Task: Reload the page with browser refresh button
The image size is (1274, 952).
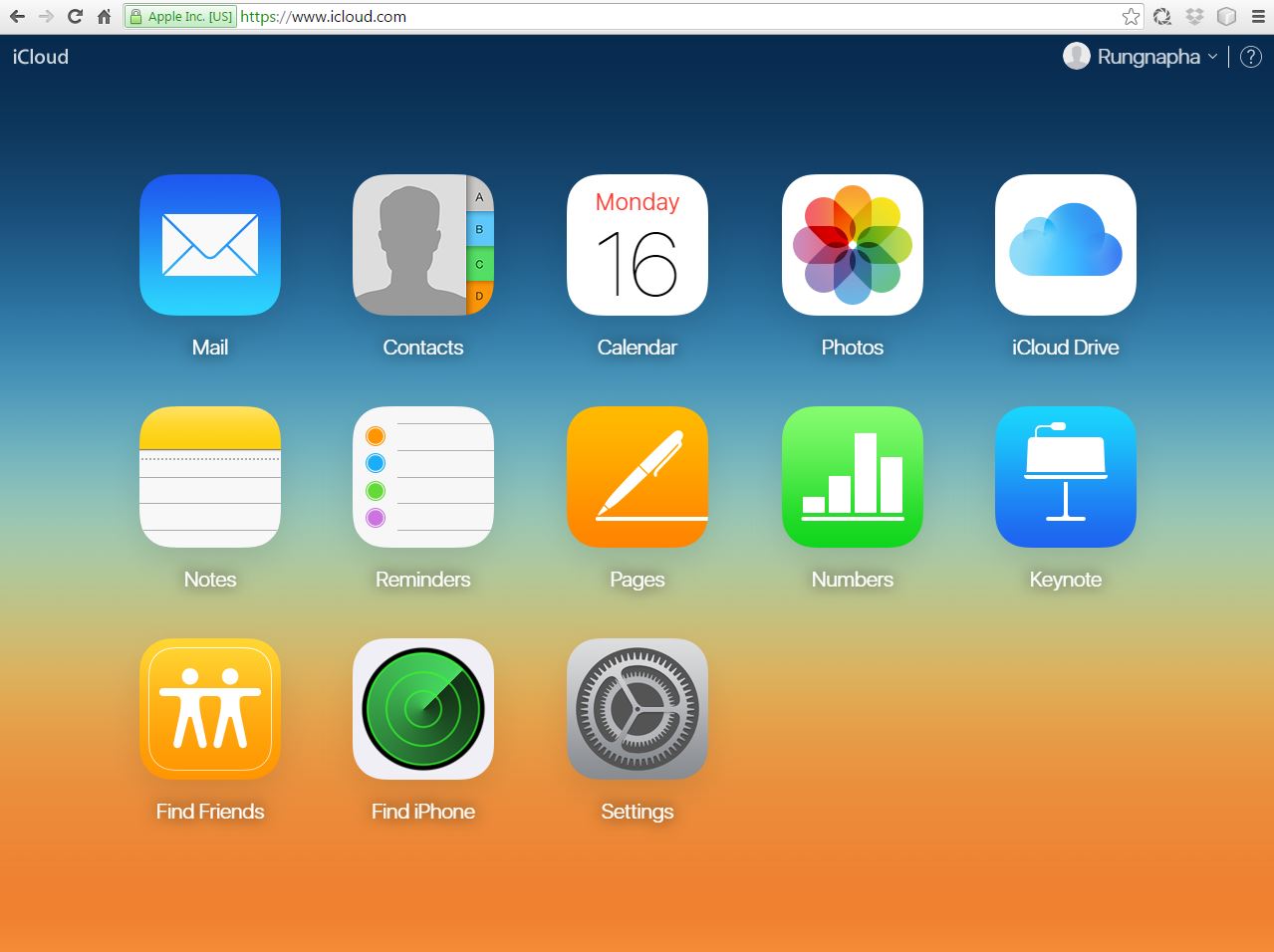Action: [75, 17]
